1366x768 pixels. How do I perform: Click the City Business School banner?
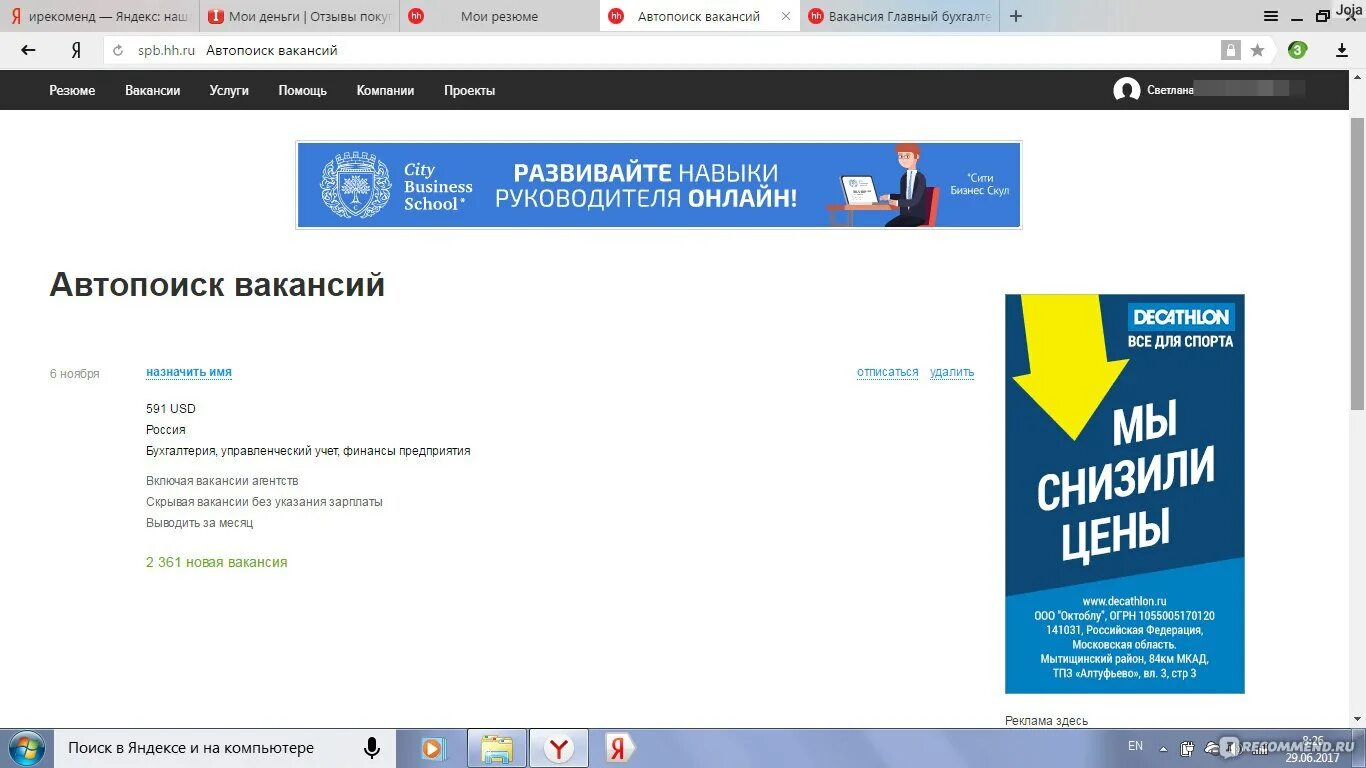(x=659, y=185)
